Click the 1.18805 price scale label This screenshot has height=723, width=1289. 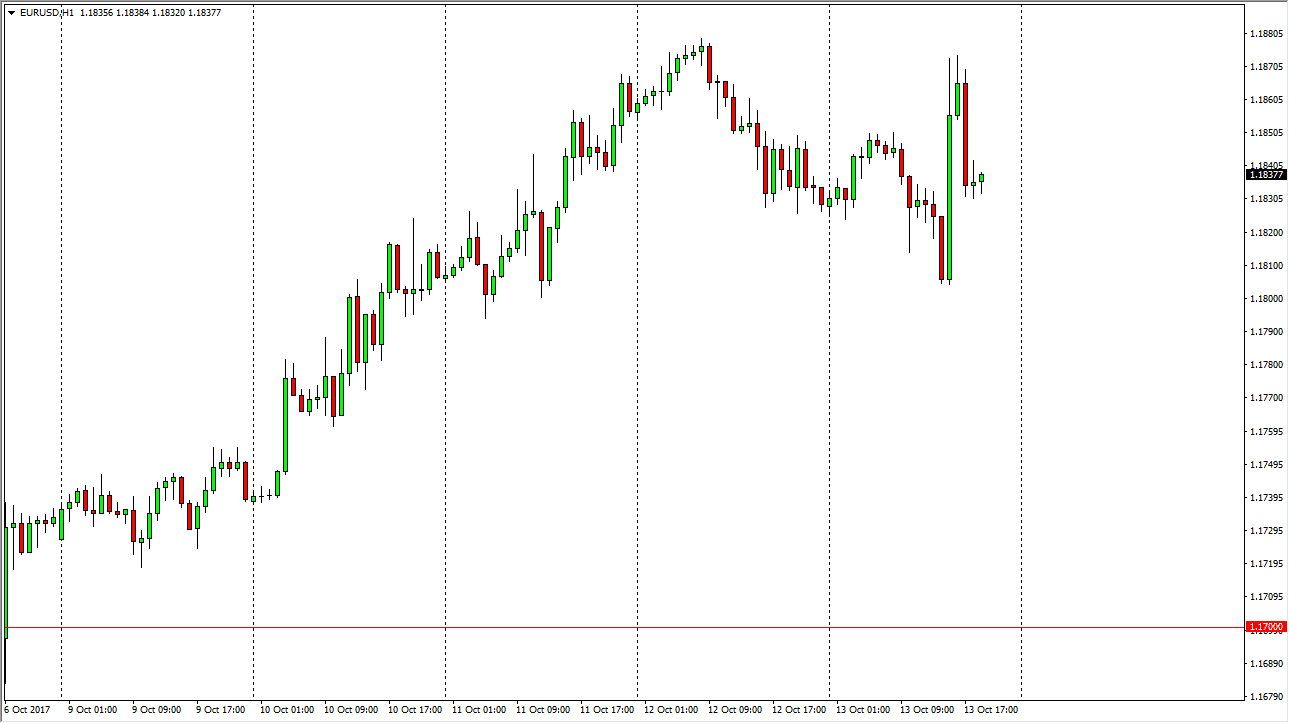coord(1266,34)
